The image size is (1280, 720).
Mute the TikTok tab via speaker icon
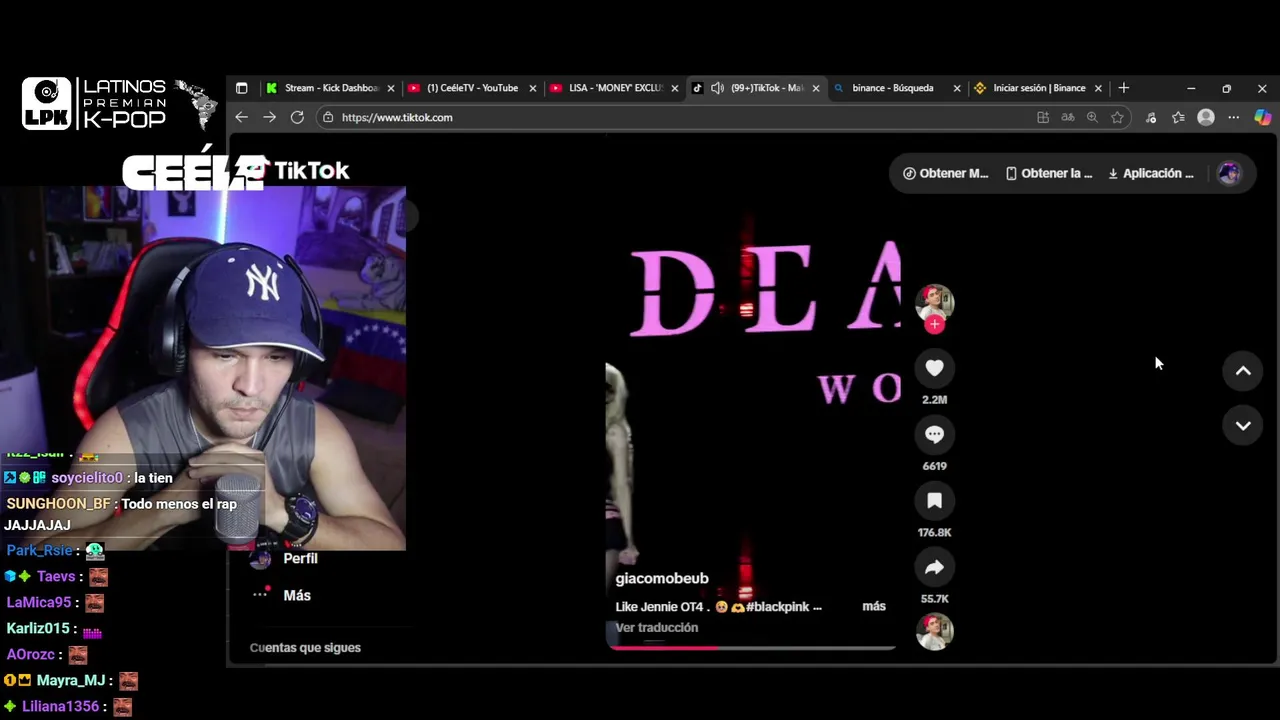point(717,88)
